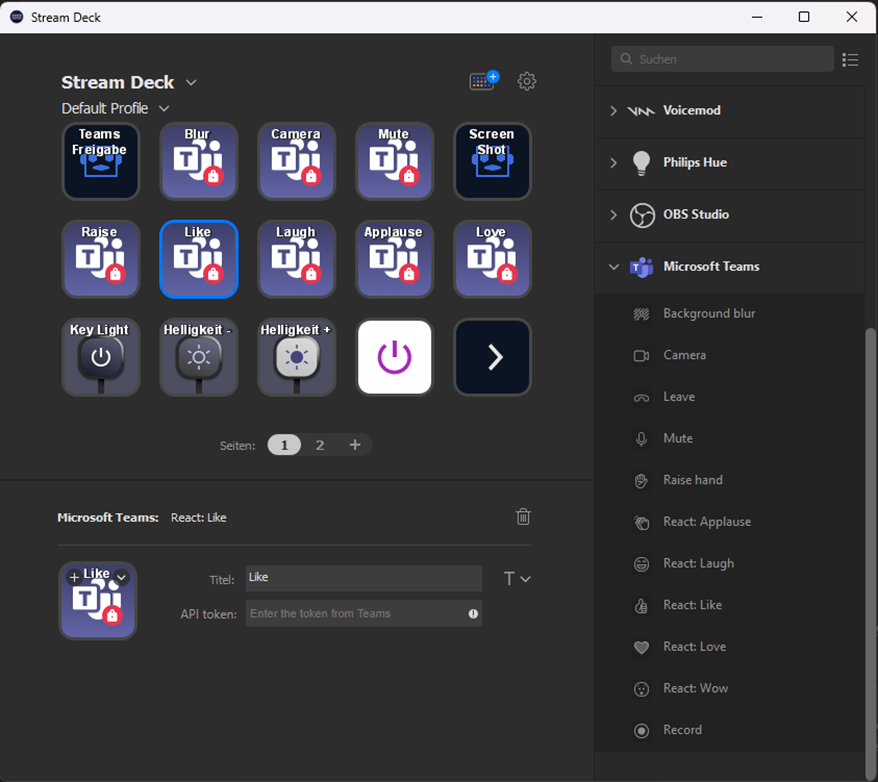
Task: Click the React: Love heart icon
Action: (x=641, y=647)
